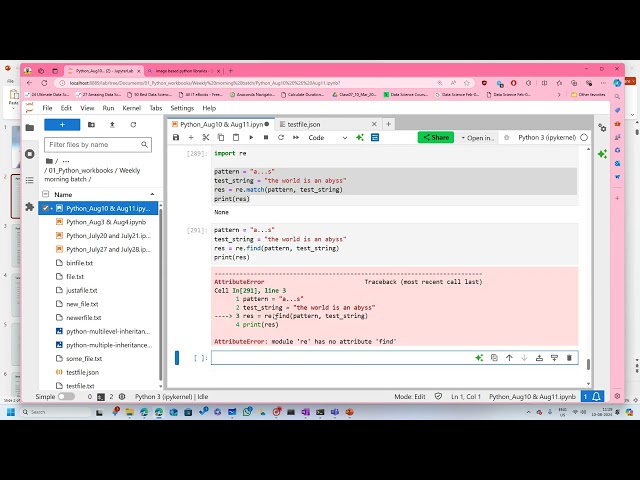Click the empty code cell input
The height and width of the screenshot is (480, 640).
coord(342,358)
